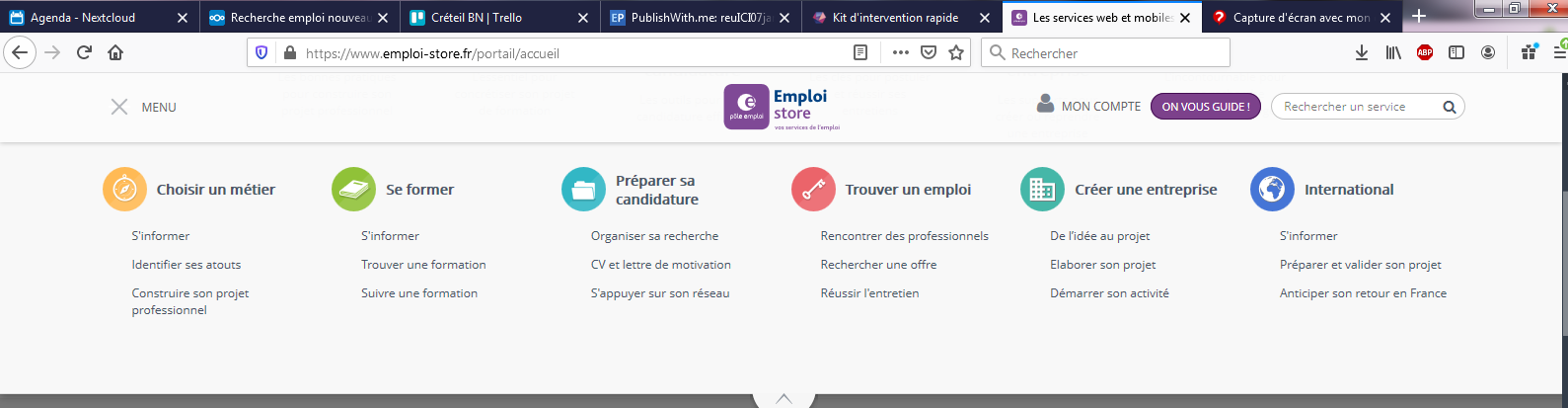Open the Rechercher une offre link

pyautogui.click(x=878, y=265)
